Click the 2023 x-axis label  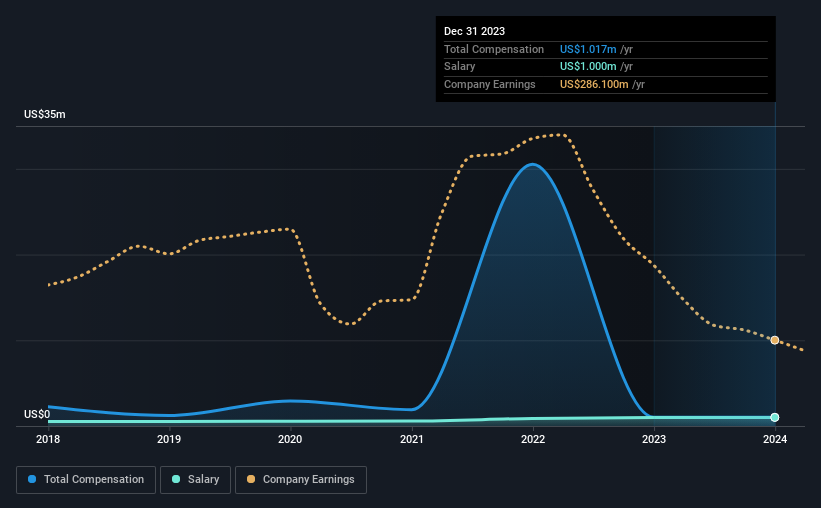pos(654,439)
